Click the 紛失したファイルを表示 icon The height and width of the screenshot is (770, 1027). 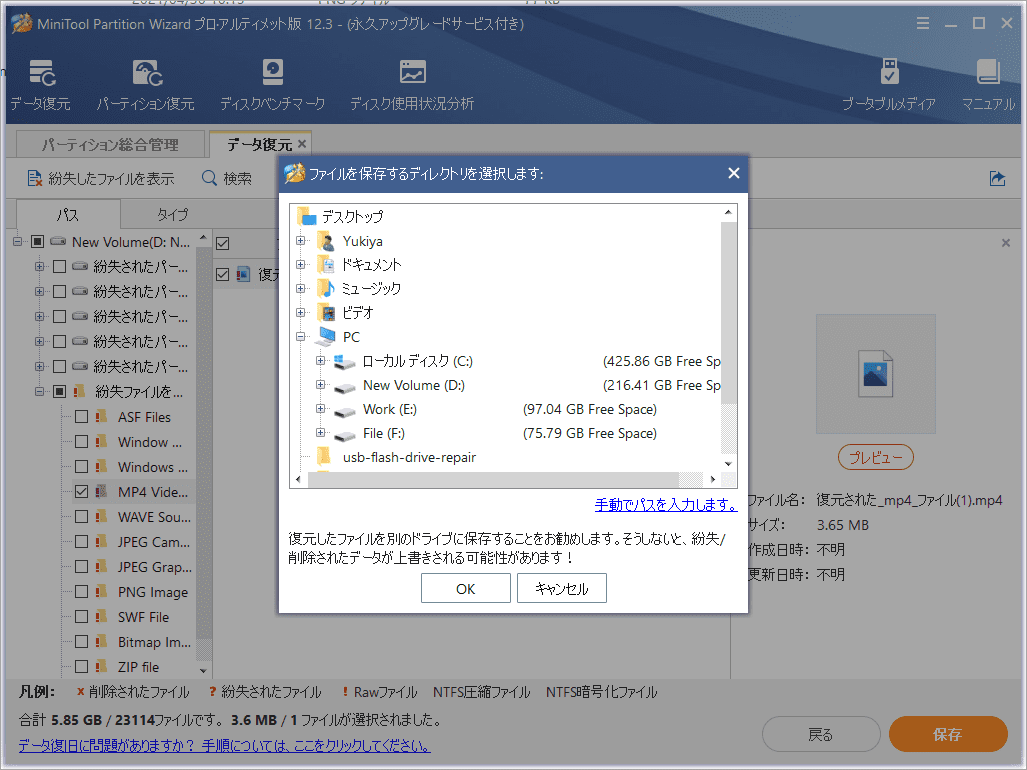click(33, 177)
